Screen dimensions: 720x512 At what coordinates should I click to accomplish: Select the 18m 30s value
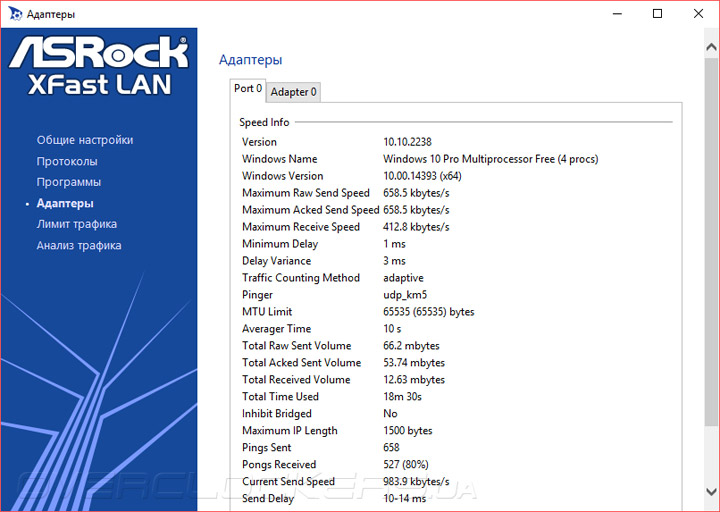tap(402, 397)
